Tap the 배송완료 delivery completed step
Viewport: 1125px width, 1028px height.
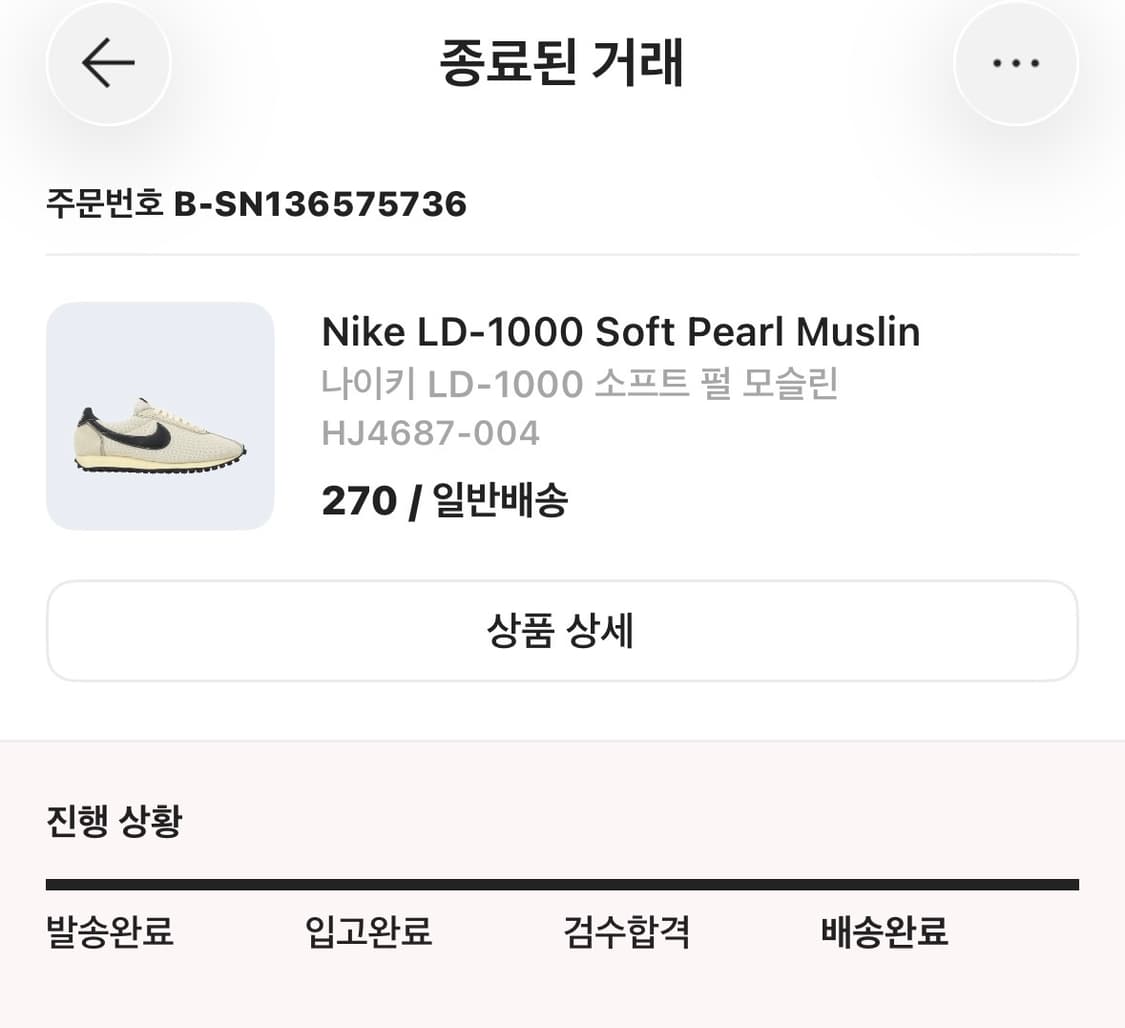[882, 932]
